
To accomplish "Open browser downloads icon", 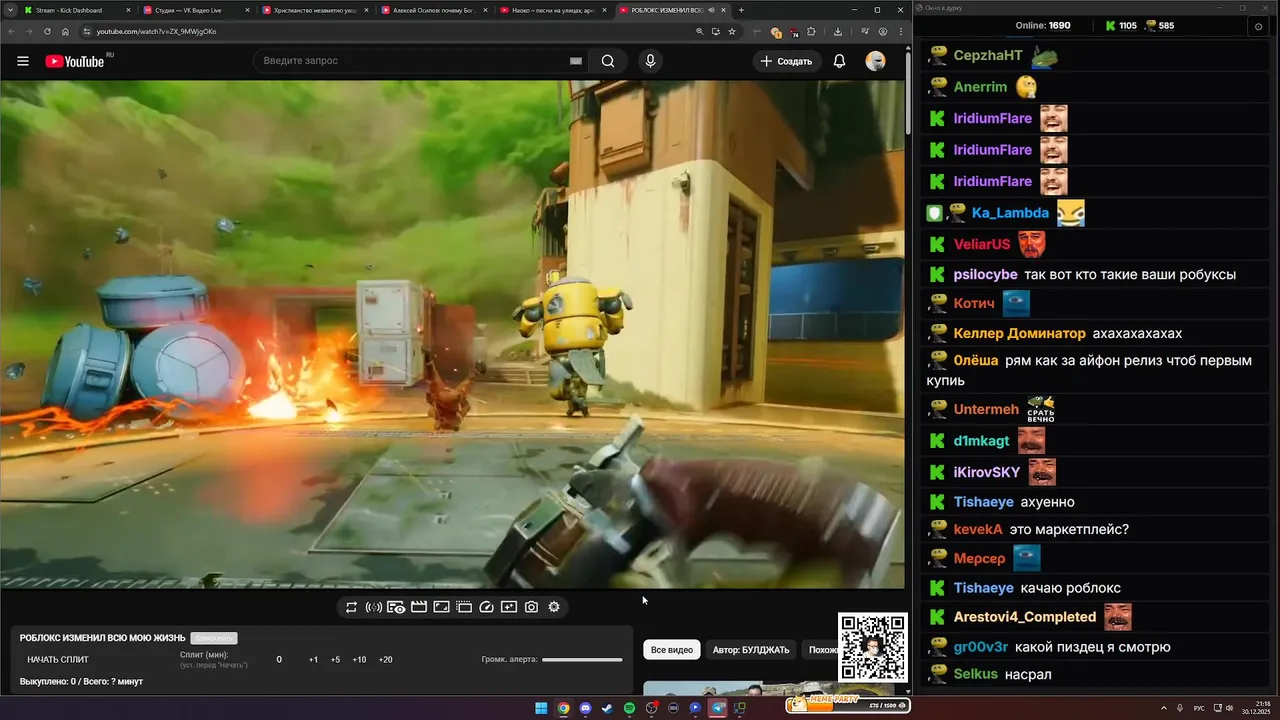I will pyautogui.click(x=838, y=31).
